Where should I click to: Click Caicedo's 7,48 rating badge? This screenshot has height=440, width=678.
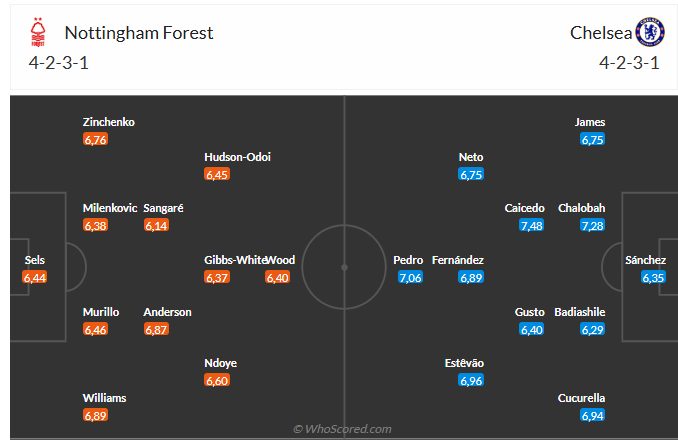pos(532,225)
